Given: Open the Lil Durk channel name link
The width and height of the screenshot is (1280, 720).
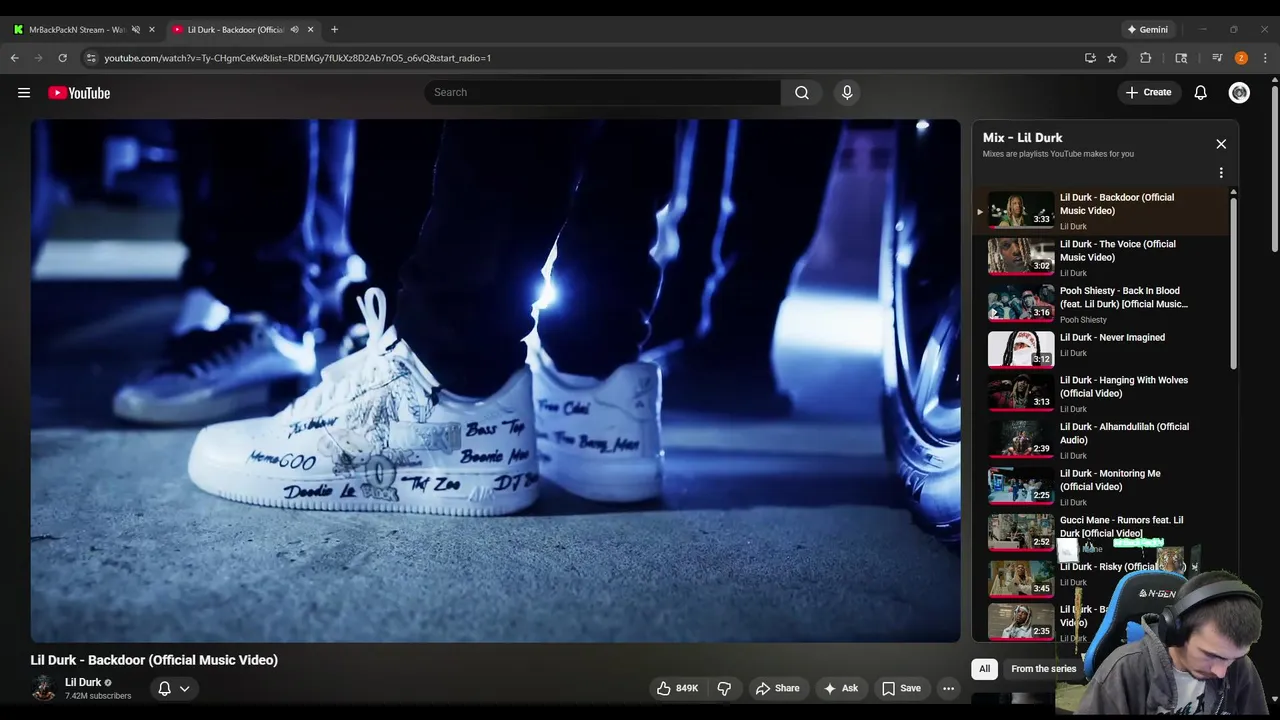Looking at the screenshot, I should 83,682.
